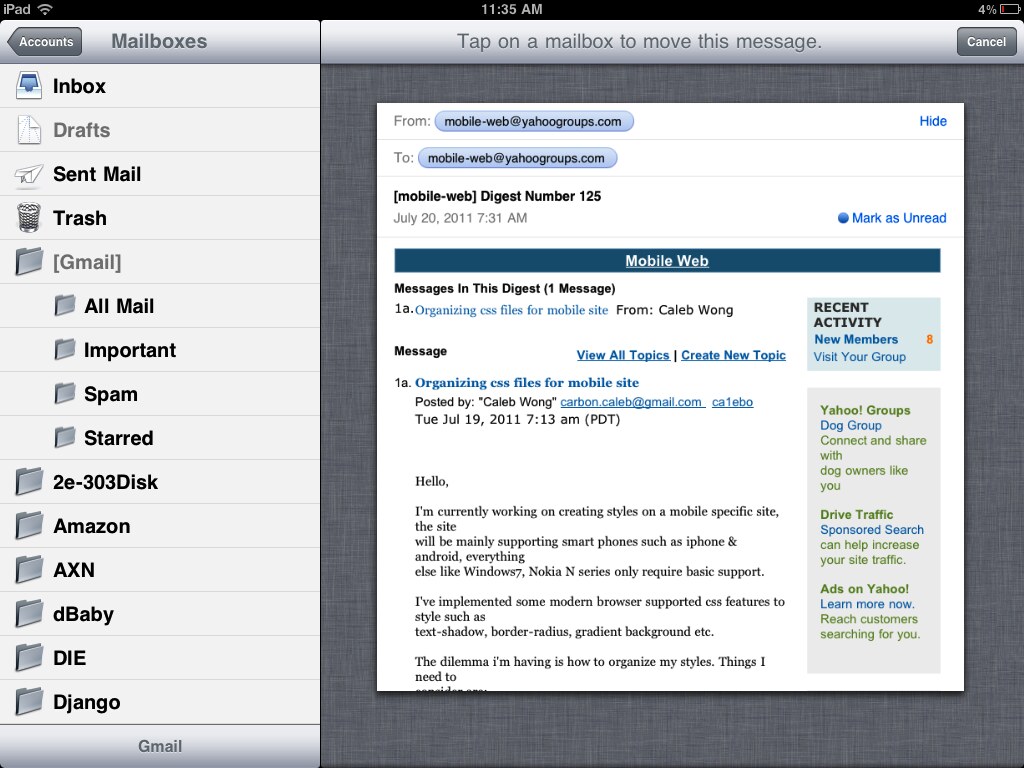Tap the AXN folder icon
The image size is (1024, 768).
point(29,569)
